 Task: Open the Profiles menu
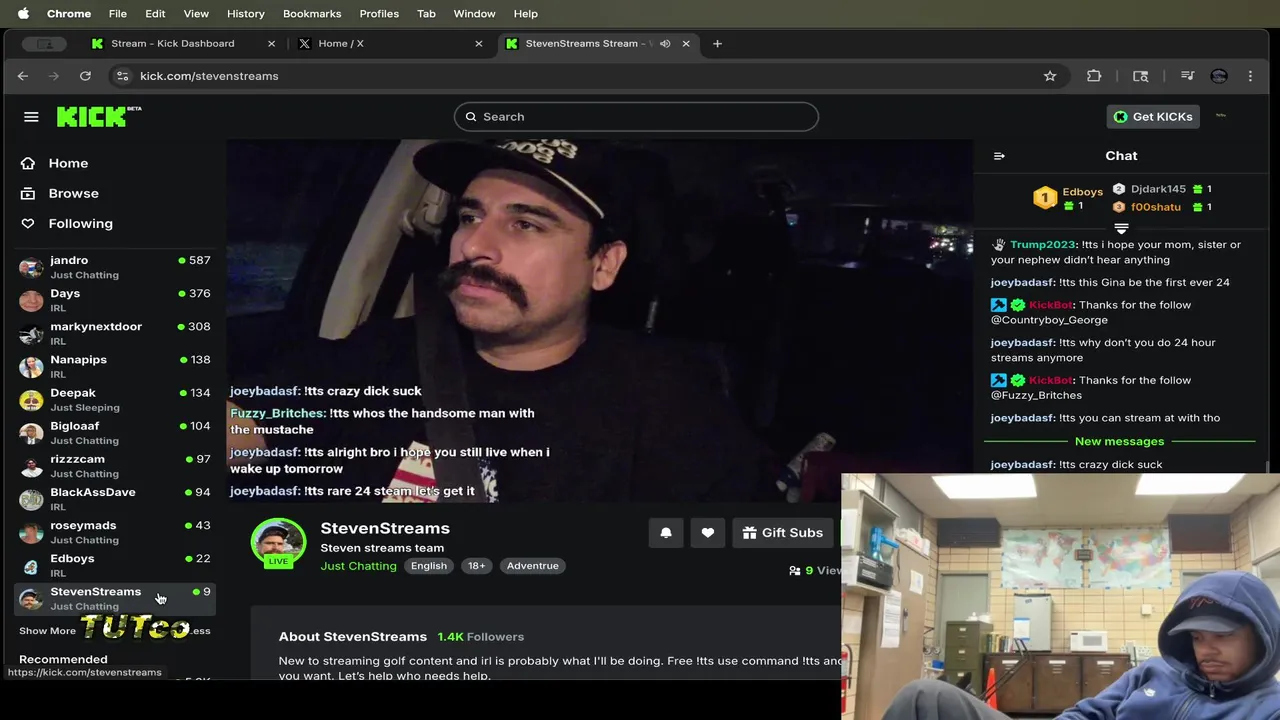[379, 13]
